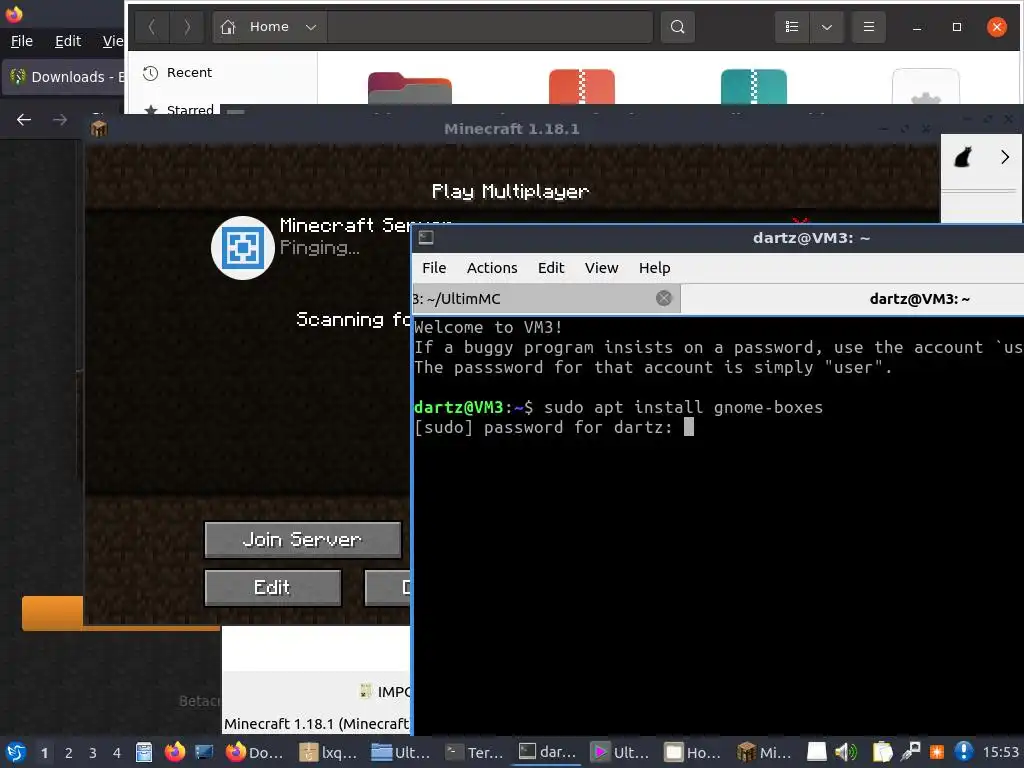The image size is (1024, 768).
Task: Open the teal archive file in Files
Action: click(754, 86)
